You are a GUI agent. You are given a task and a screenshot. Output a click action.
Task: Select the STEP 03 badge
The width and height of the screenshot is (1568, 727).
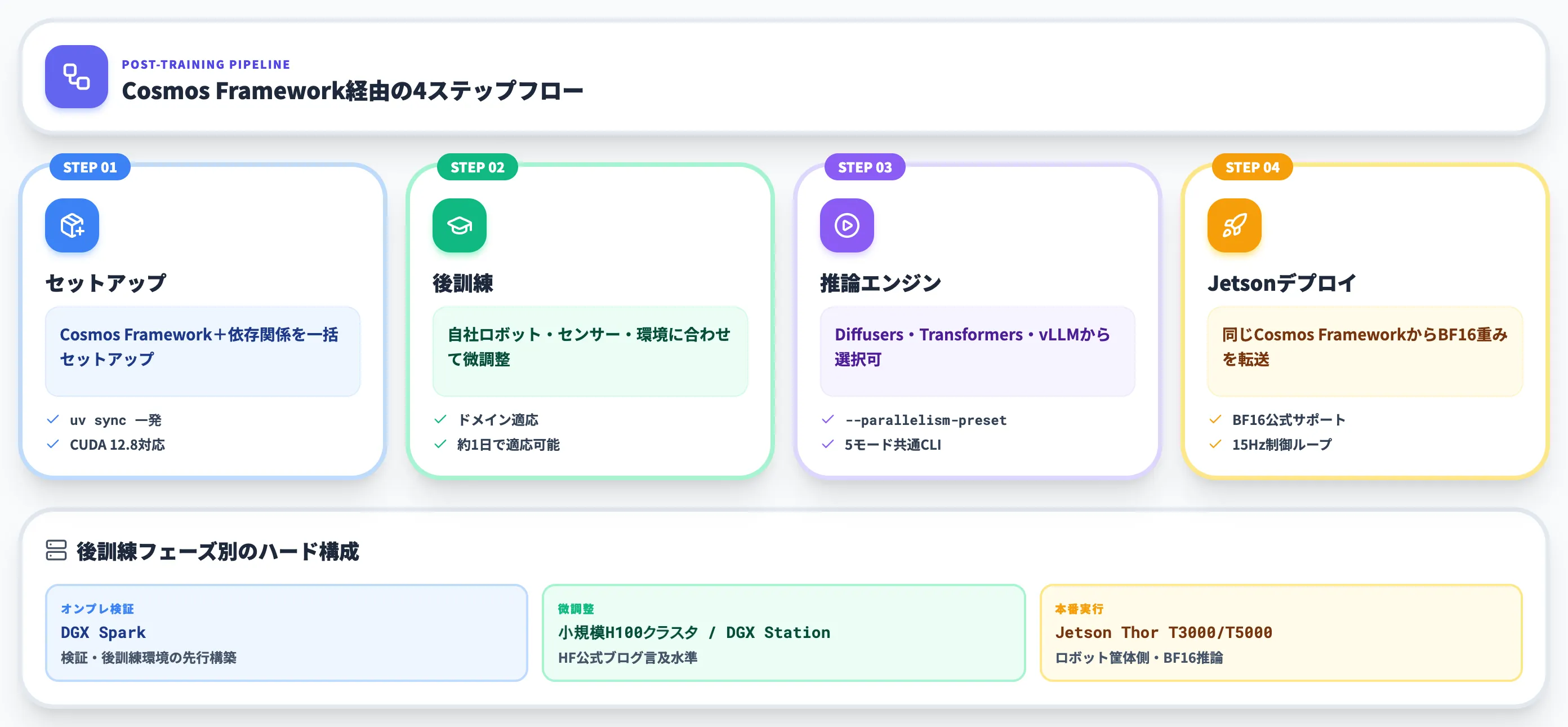[865, 167]
